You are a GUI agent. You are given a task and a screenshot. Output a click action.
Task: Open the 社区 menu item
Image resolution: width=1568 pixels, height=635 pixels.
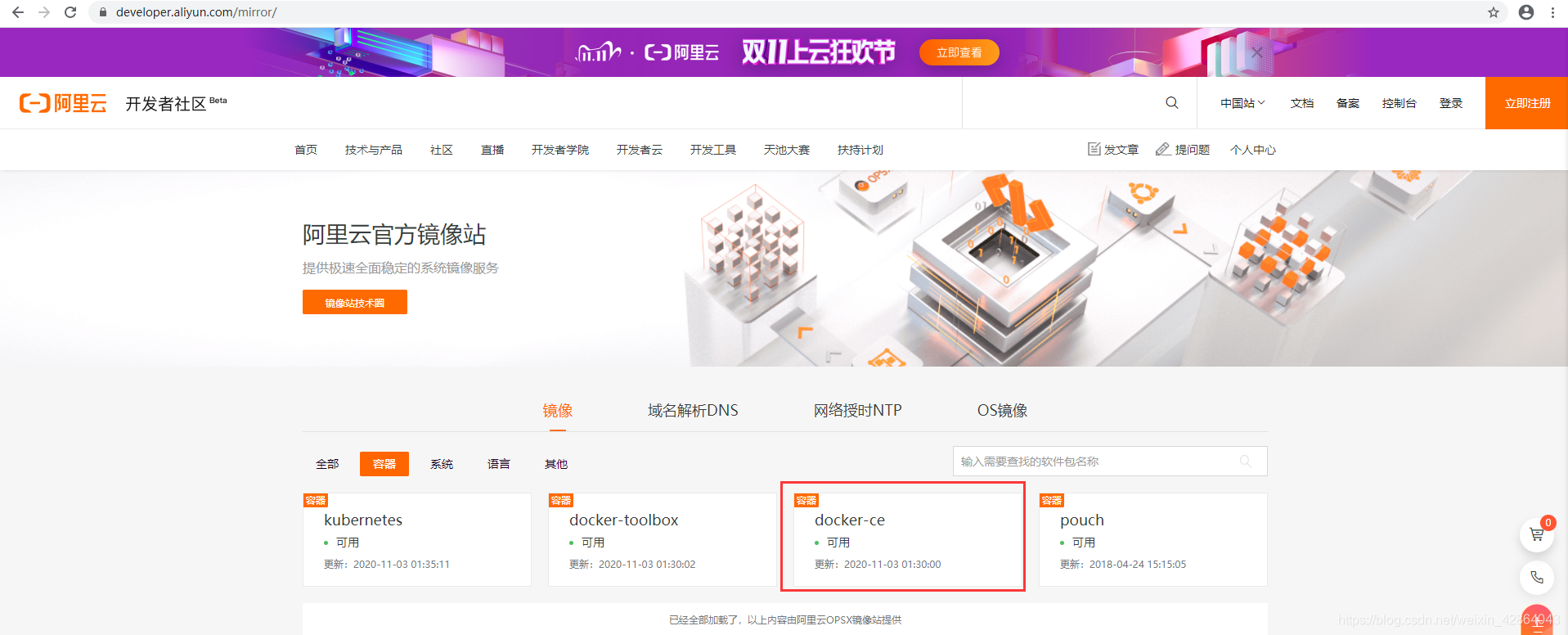coord(442,150)
